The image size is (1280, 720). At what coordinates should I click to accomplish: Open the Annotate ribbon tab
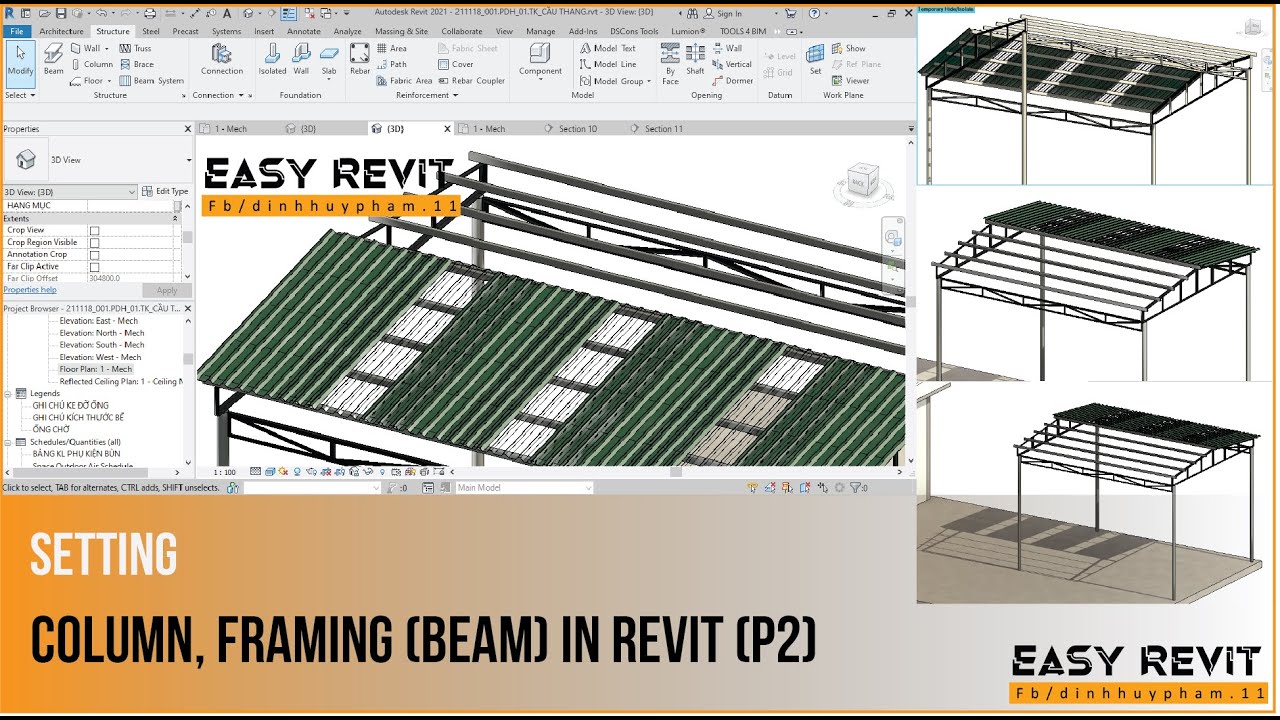304,31
